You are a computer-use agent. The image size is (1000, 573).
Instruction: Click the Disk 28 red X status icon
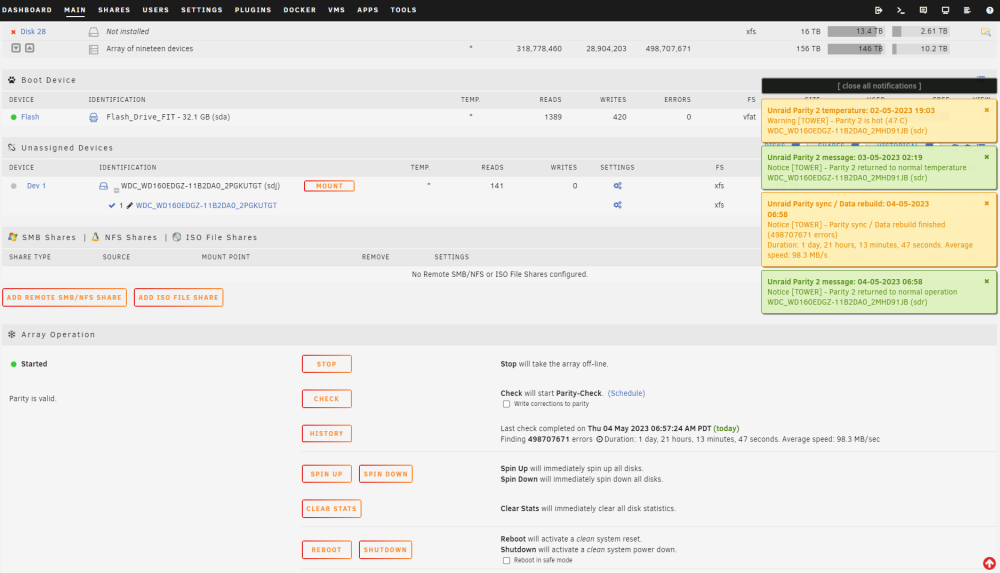click(13, 32)
